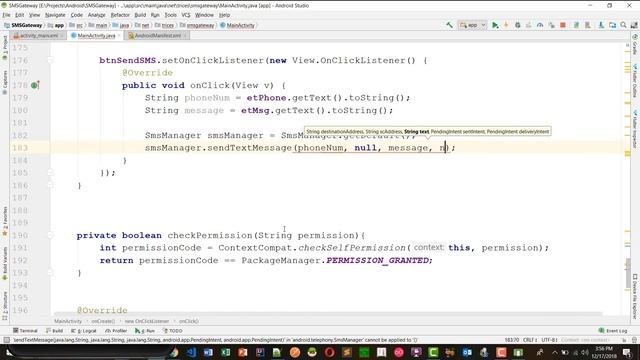Open the Edit menu
The height and width of the screenshot is (360, 640).
20,15
